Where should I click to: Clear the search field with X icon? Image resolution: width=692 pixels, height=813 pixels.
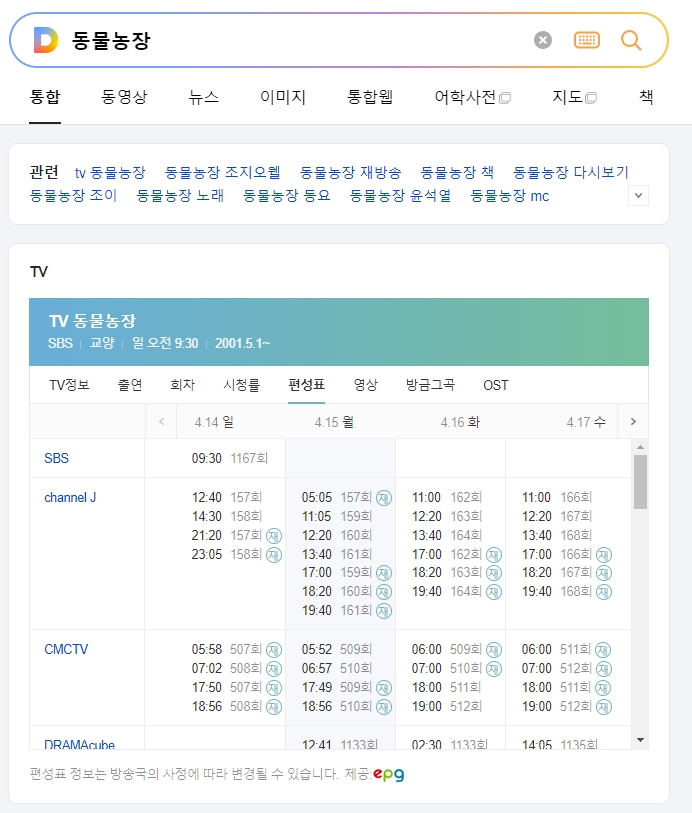coord(543,40)
